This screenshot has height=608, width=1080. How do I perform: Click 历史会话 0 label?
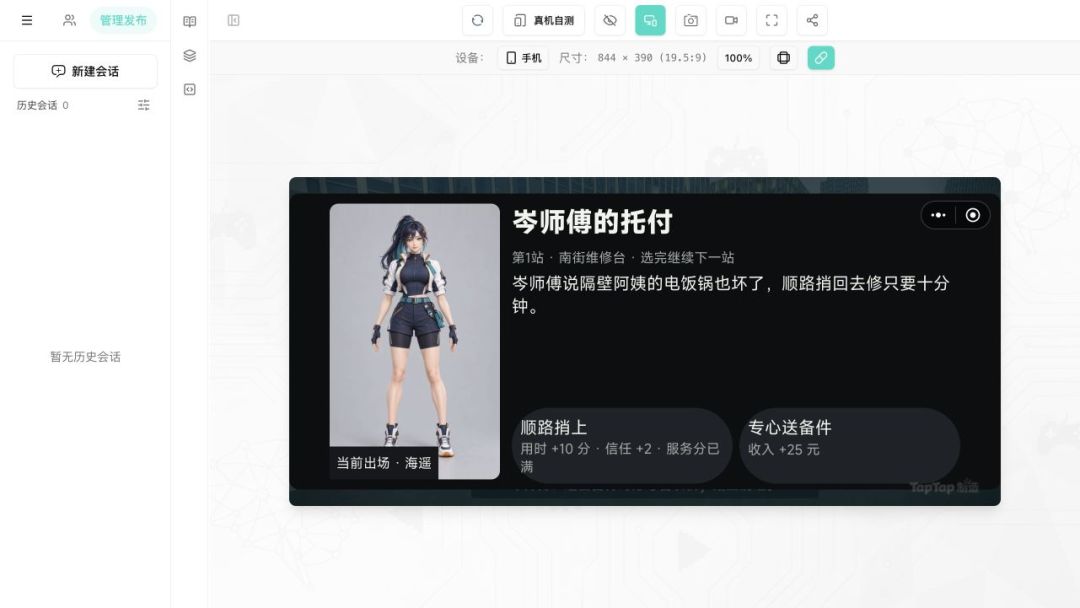click(43, 105)
